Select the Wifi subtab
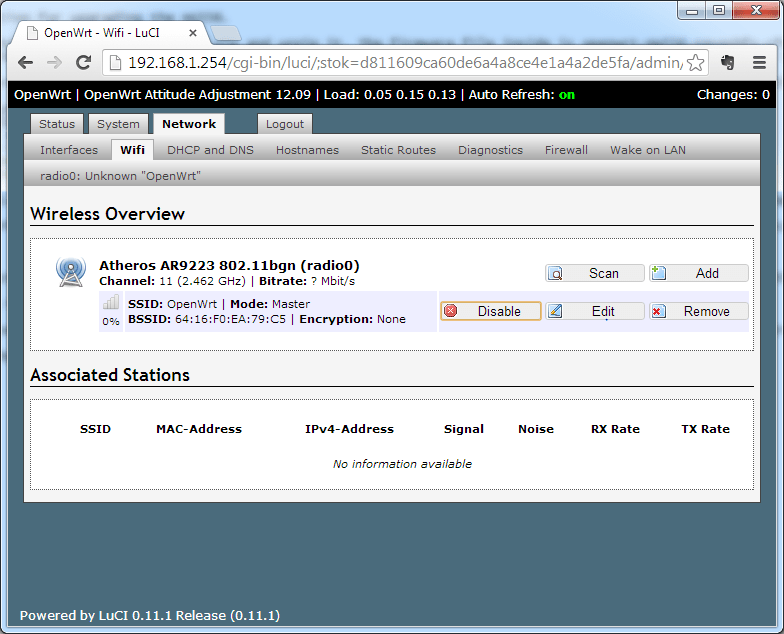The image size is (784, 634). tap(132, 150)
